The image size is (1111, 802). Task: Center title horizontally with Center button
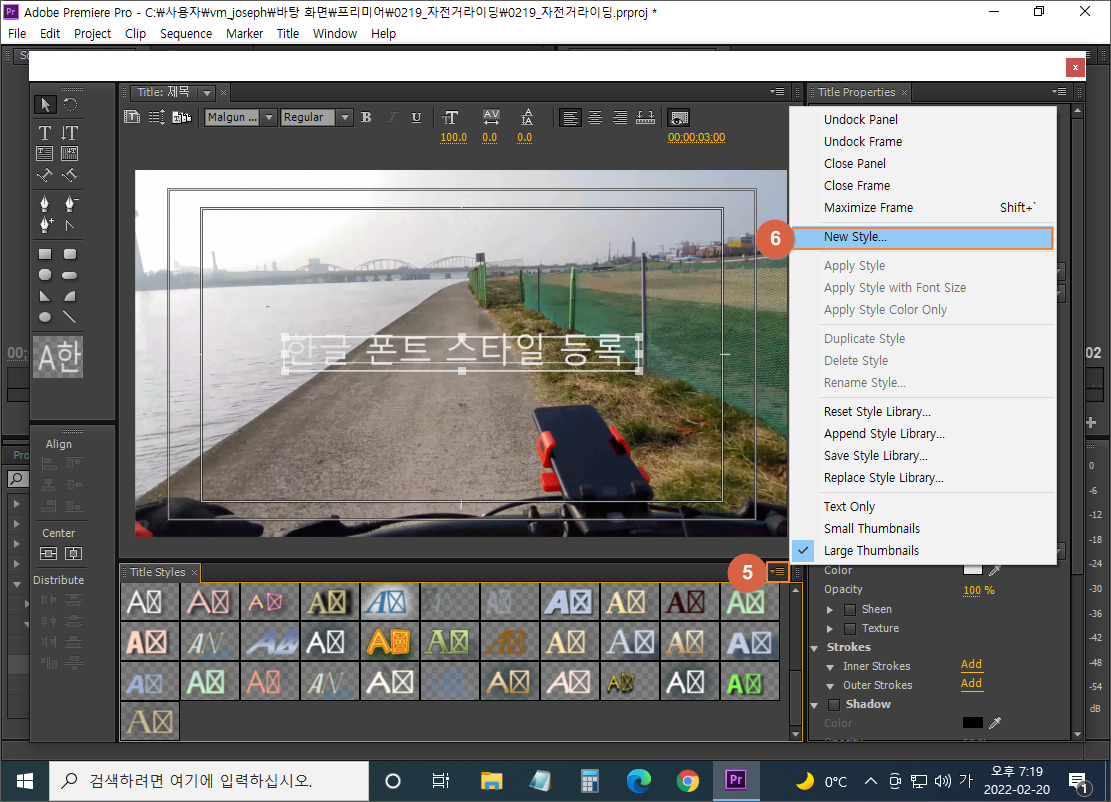74,553
